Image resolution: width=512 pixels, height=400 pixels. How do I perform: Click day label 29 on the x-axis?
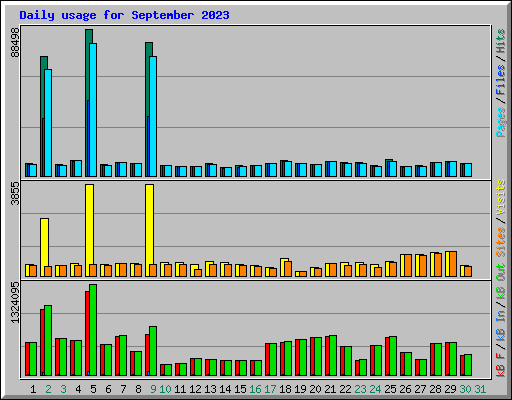450,389
